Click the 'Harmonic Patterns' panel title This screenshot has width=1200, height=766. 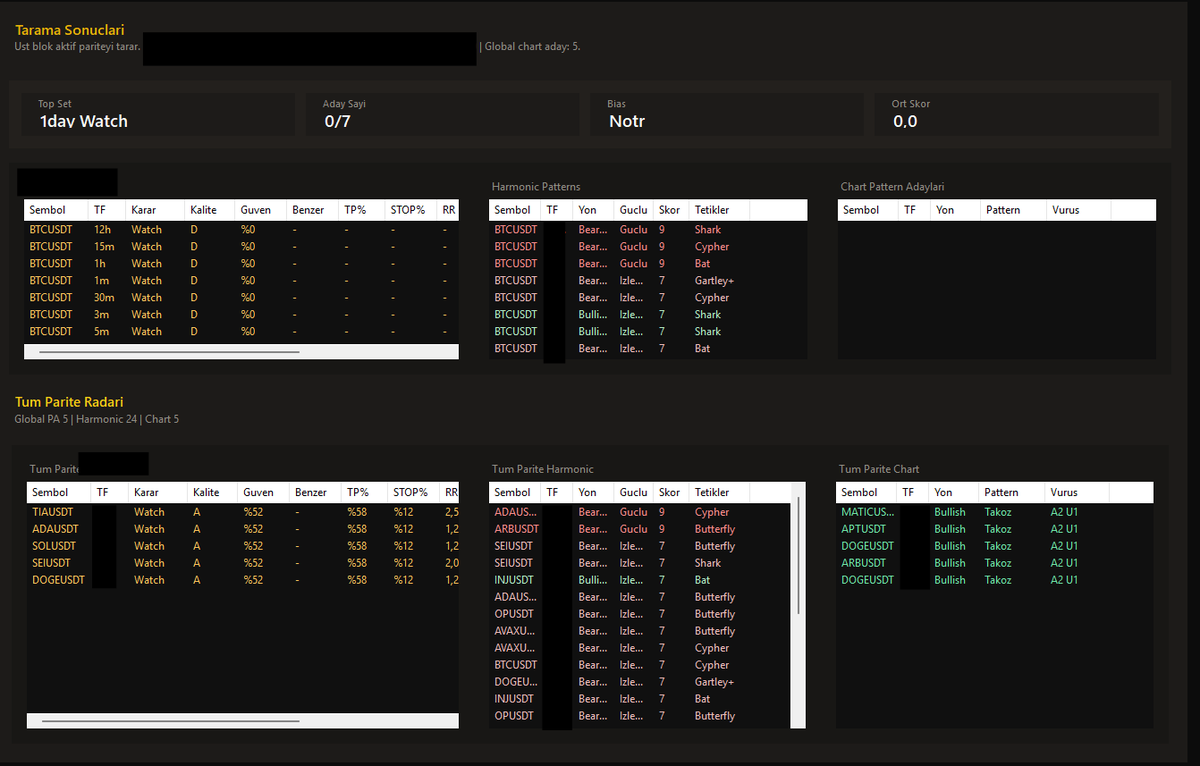coord(536,187)
